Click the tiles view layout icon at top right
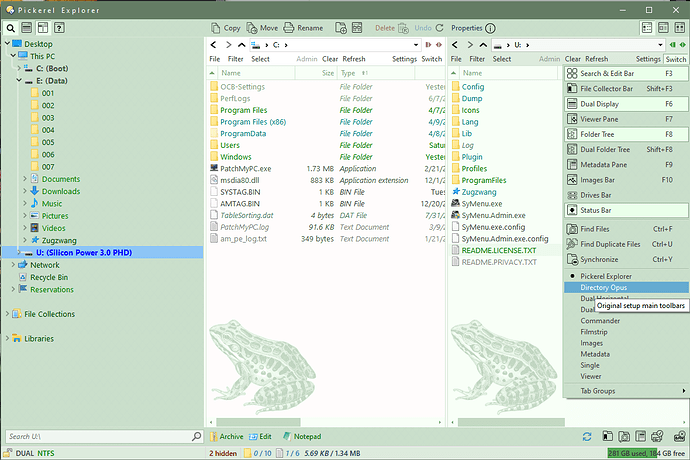Image resolution: width=690 pixels, height=460 pixels. pyautogui.click(x=680, y=28)
